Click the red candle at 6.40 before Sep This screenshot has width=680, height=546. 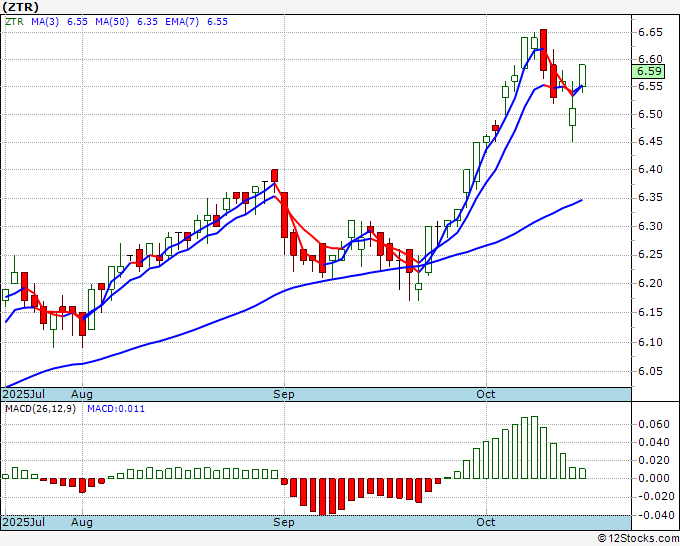275,176
